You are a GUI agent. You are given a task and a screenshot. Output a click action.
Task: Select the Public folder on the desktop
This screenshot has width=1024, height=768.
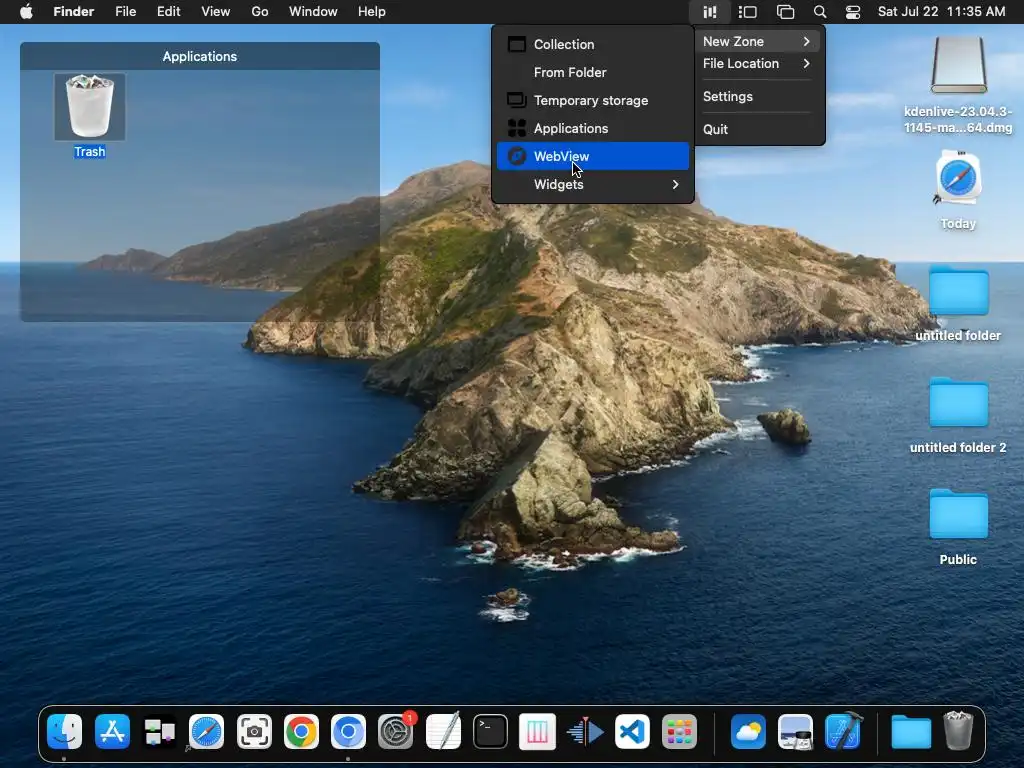pyautogui.click(x=958, y=516)
